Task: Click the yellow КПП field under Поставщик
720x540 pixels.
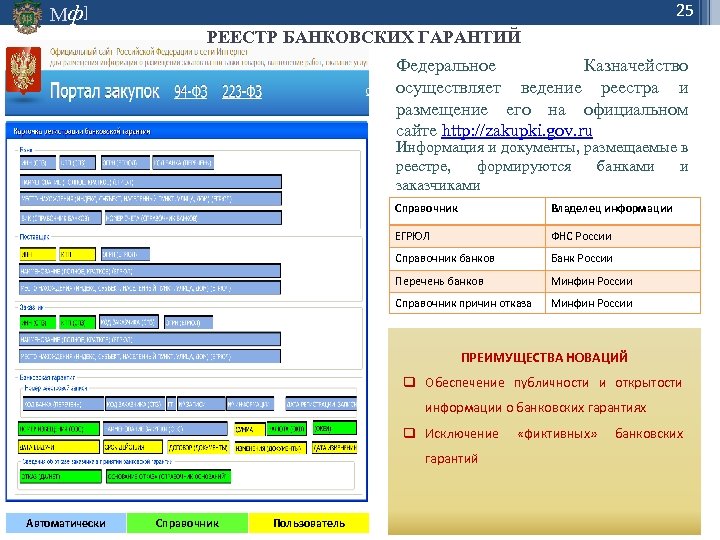Action: [x=77, y=254]
